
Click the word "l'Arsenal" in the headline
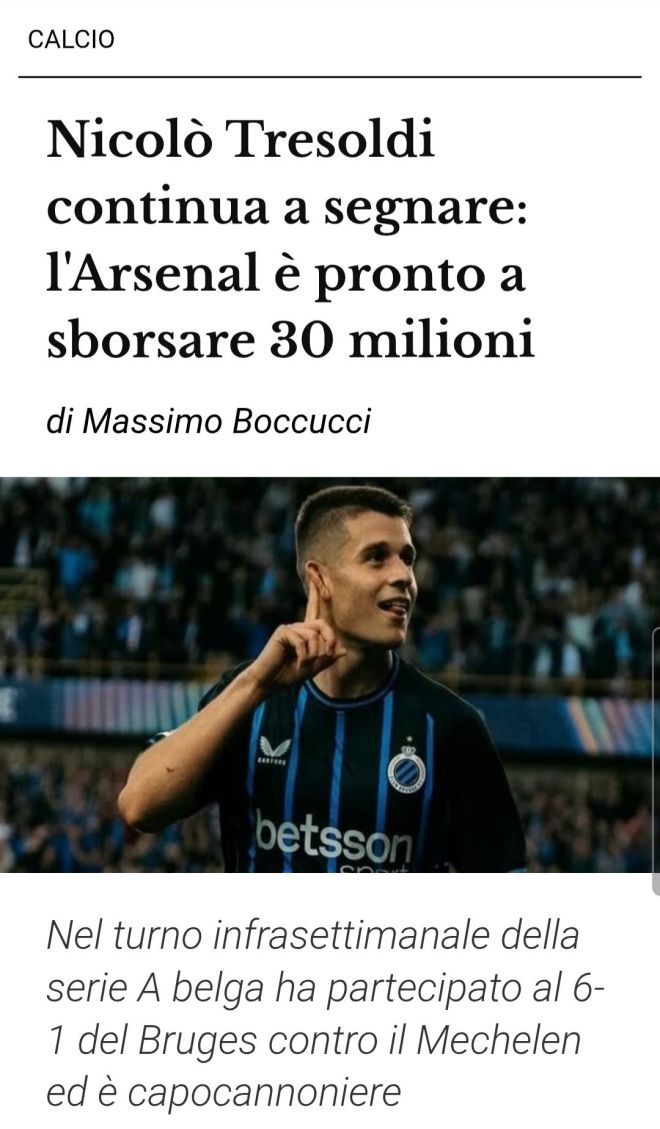coord(153,274)
